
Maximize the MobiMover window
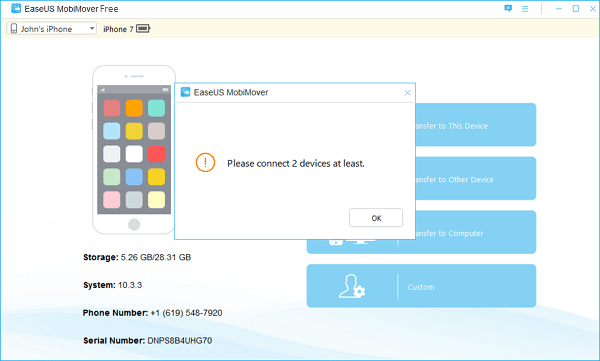coord(576,8)
